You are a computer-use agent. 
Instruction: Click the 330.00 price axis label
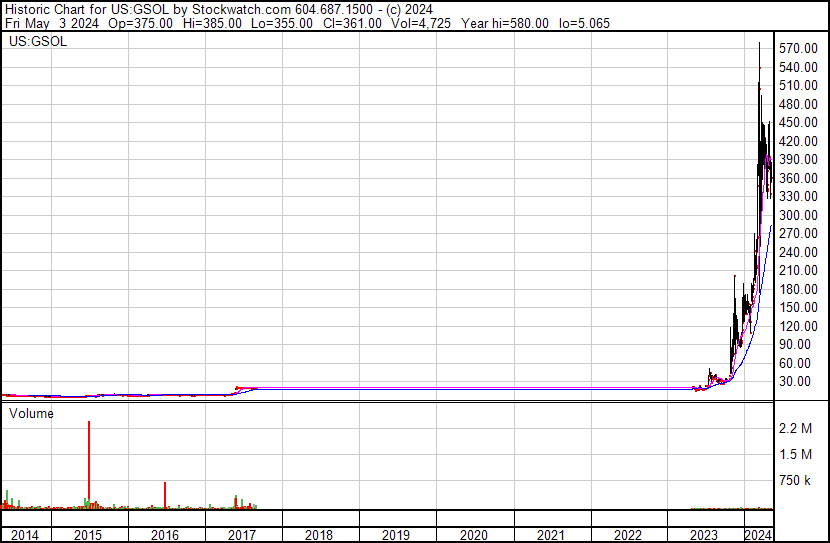[x=798, y=196]
